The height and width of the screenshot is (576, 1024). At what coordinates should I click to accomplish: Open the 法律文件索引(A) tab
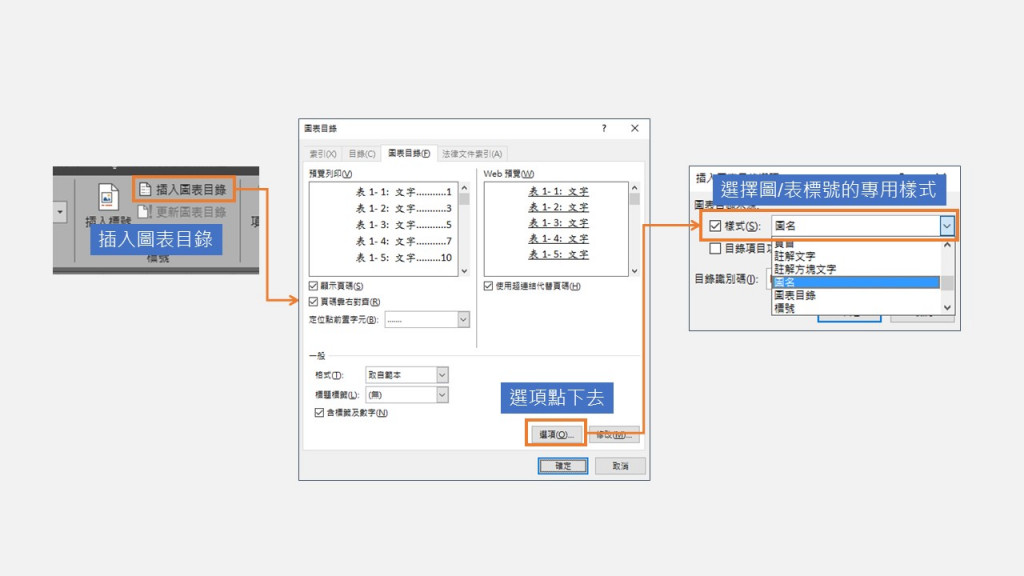coord(472,154)
